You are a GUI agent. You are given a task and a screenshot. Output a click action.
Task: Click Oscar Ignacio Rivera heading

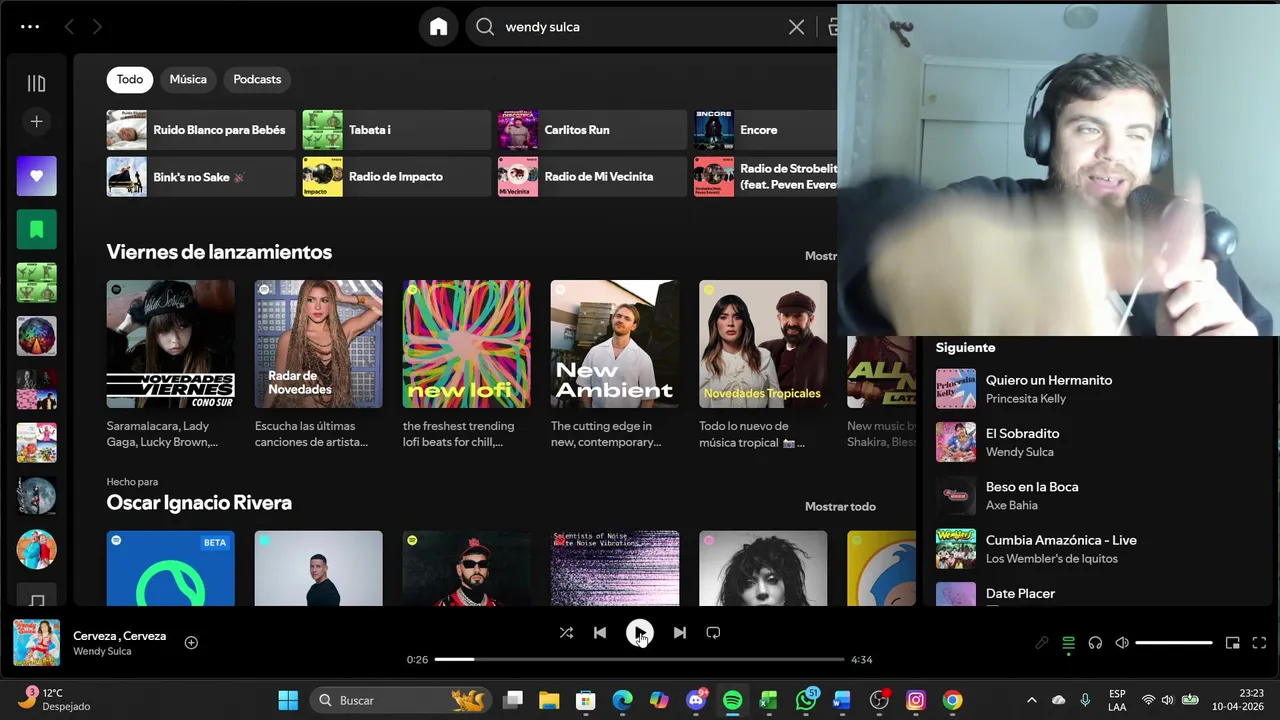click(x=199, y=502)
